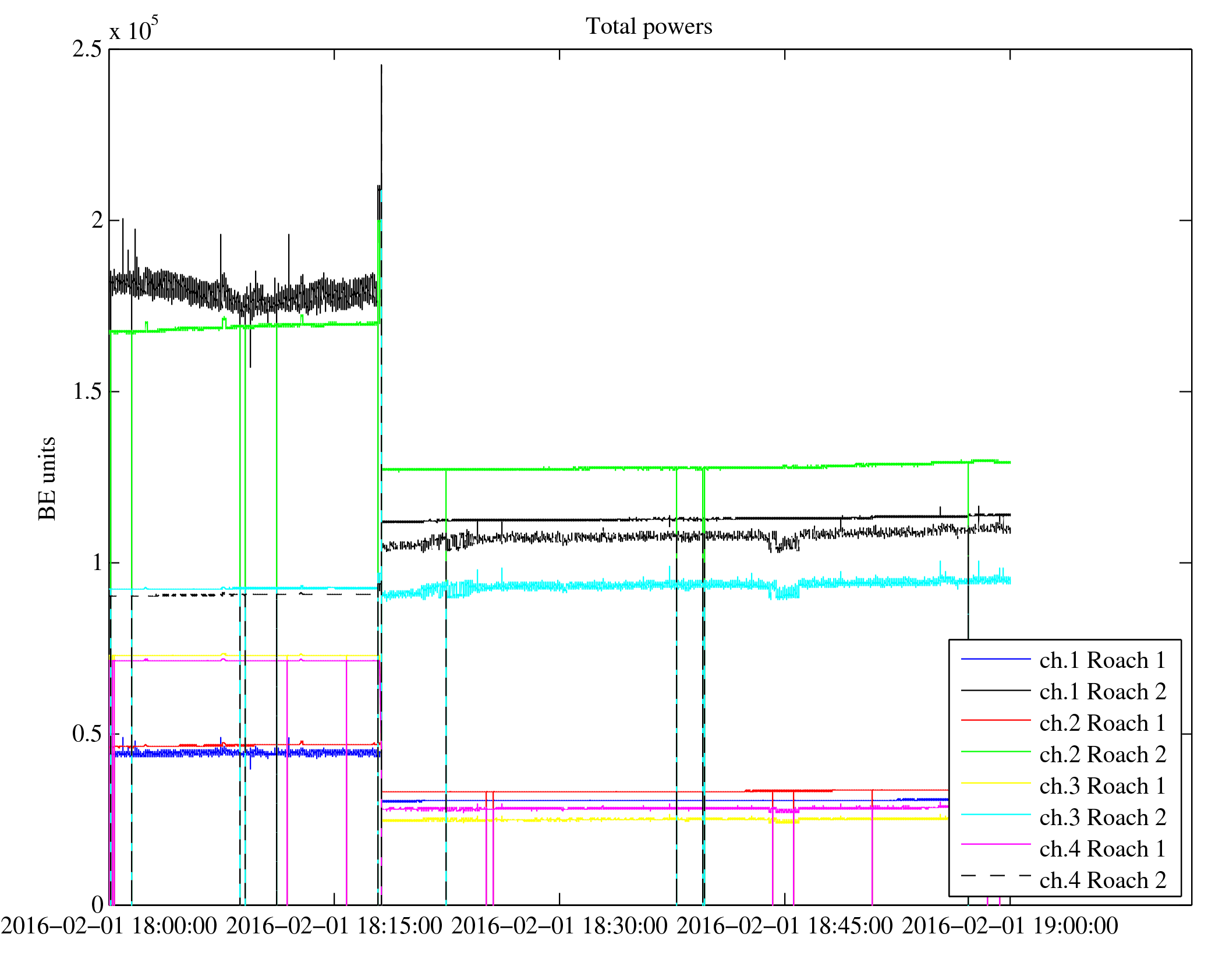Click the 'ch.1 Roach 2' legend label
The width and height of the screenshot is (1208, 980).
pyautogui.click(x=1102, y=692)
